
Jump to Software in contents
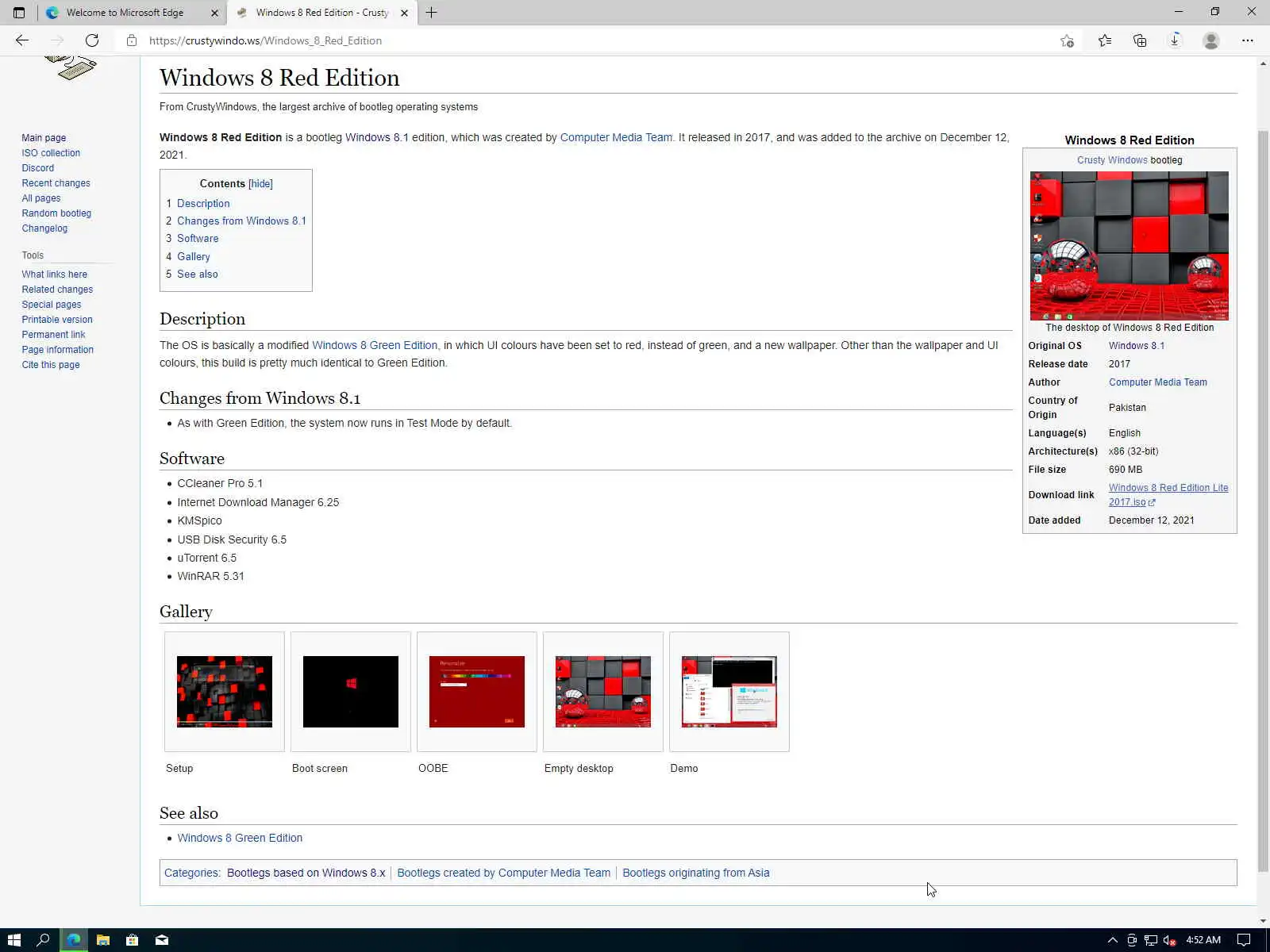(x=198, y=239)
